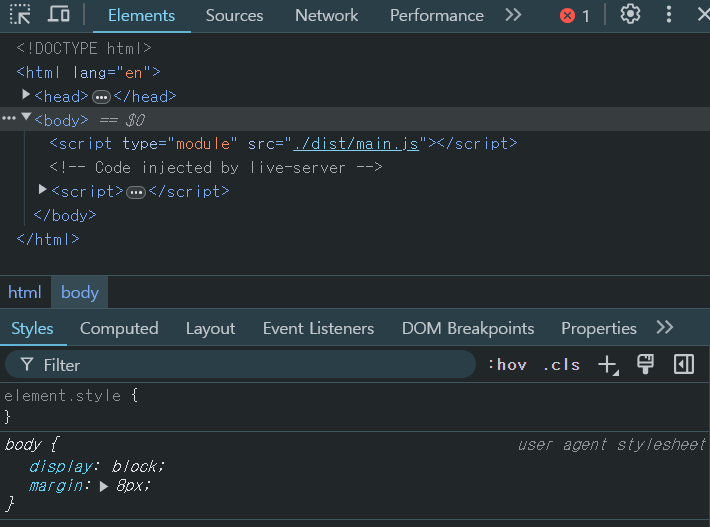Open the Network tab
This screenshot has height=527, width=710.
point(326,16)
